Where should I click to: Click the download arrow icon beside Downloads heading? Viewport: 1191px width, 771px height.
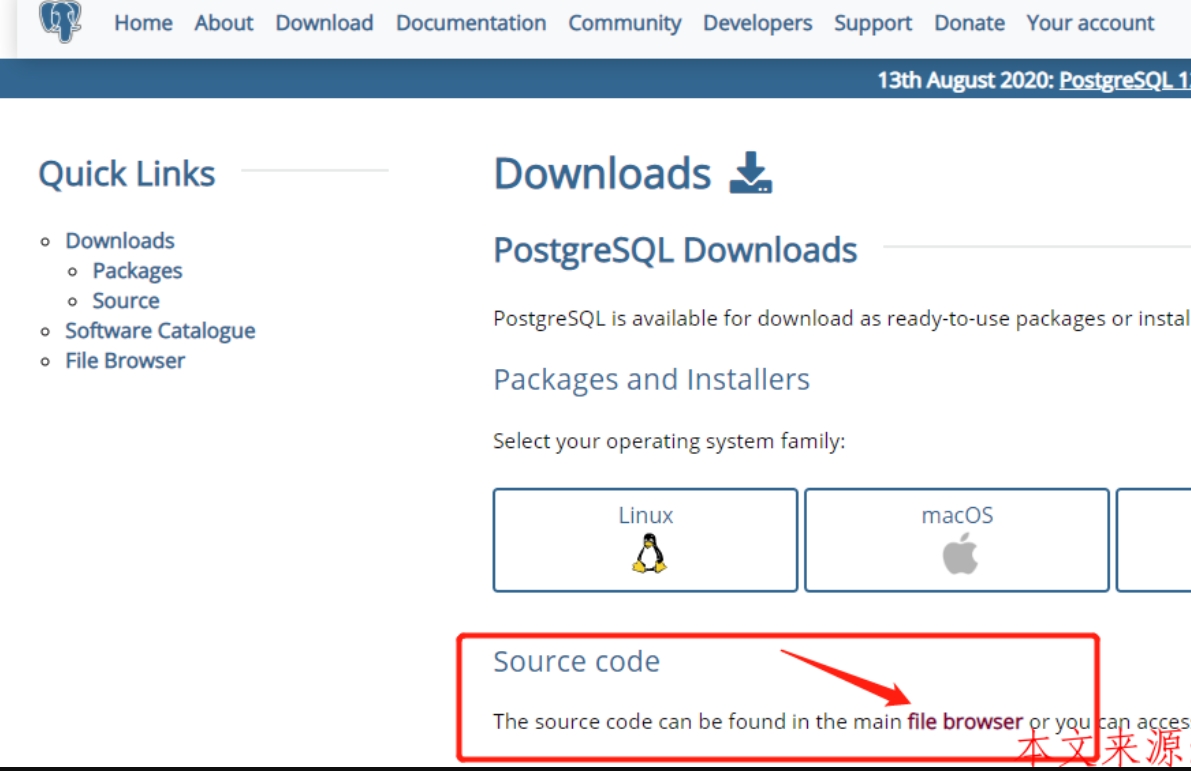click(750, 172)
